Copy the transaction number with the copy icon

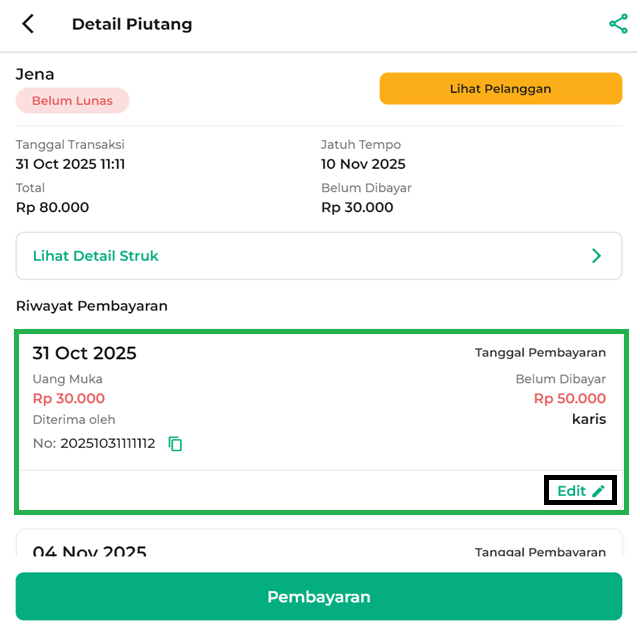coord(176,443)
